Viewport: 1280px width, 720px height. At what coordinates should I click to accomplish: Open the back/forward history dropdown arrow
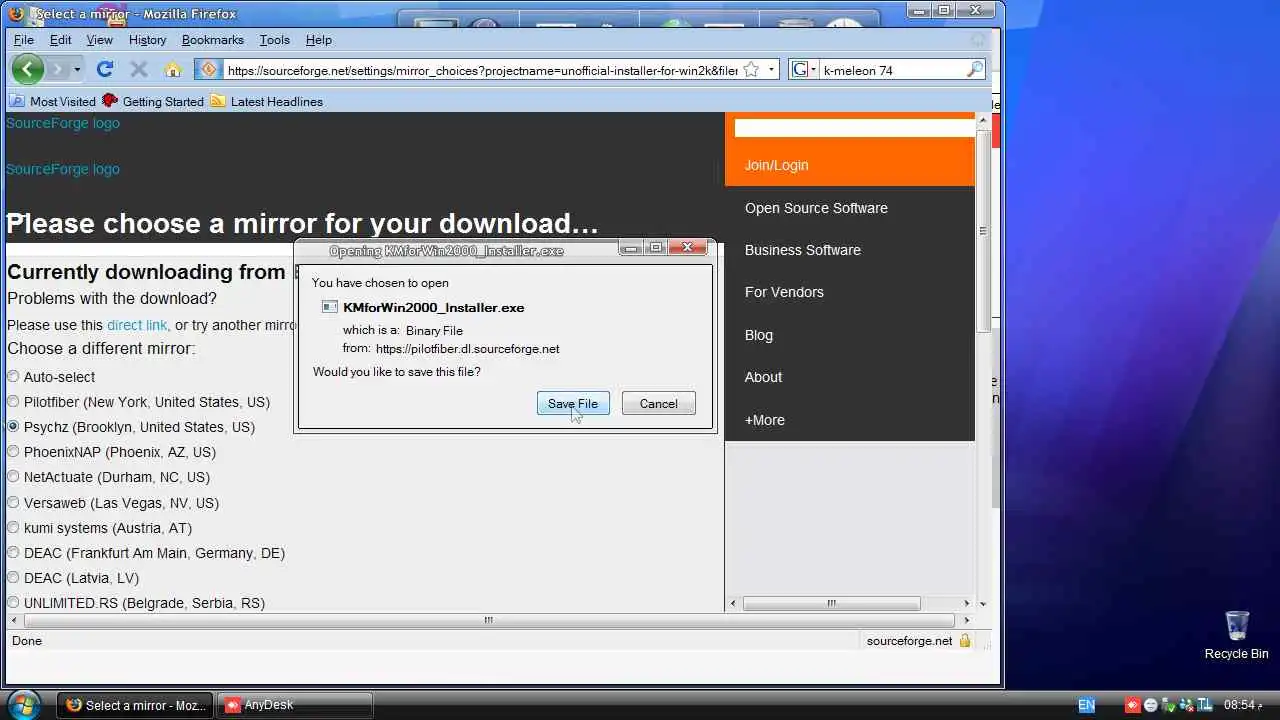[77, 69]
